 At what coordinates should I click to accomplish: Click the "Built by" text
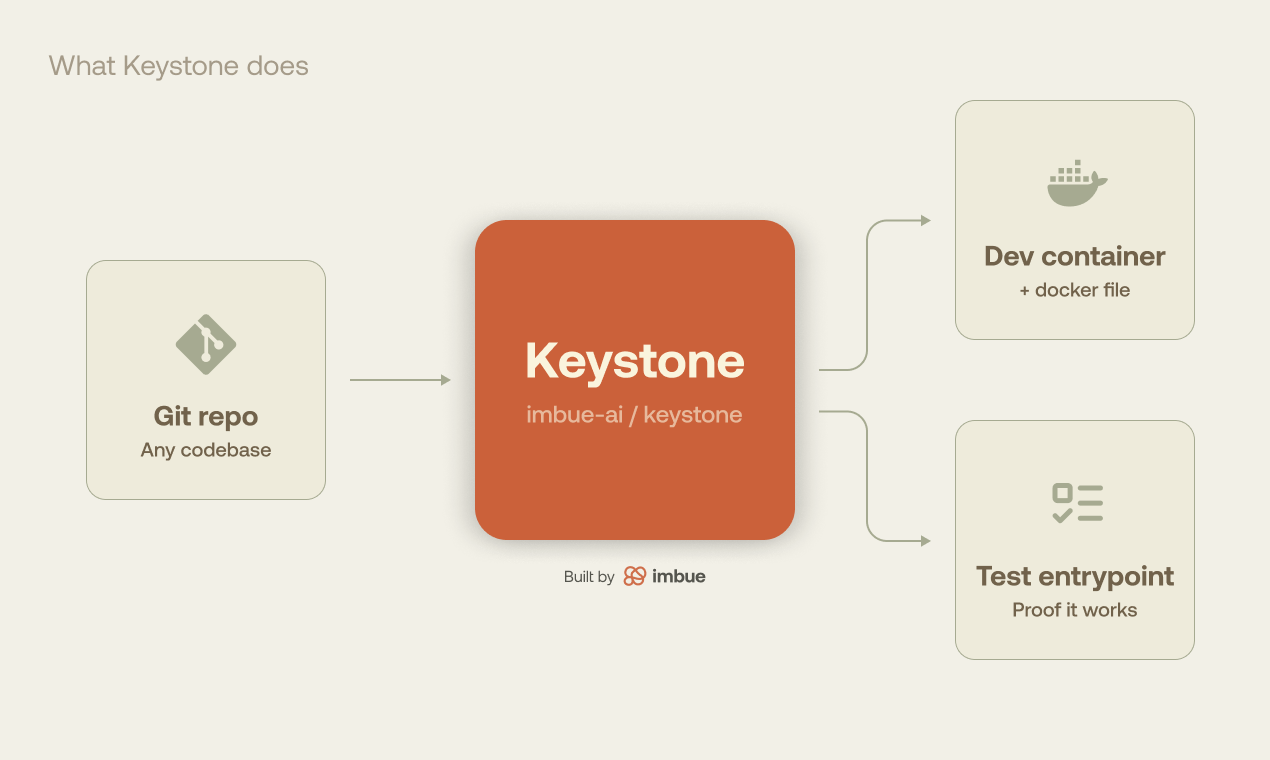click(589, 577)
